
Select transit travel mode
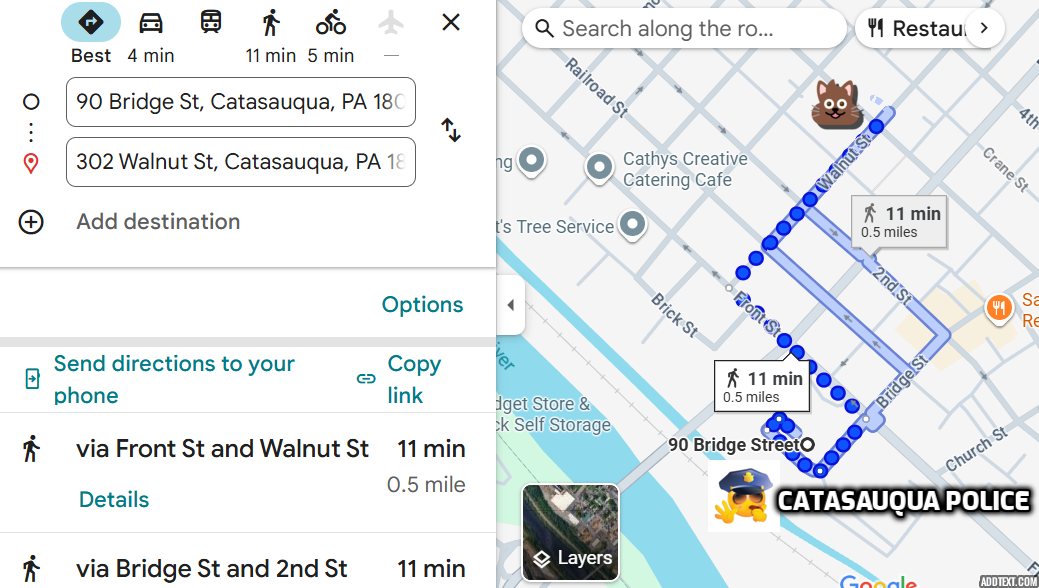click(x=211, y=22)
